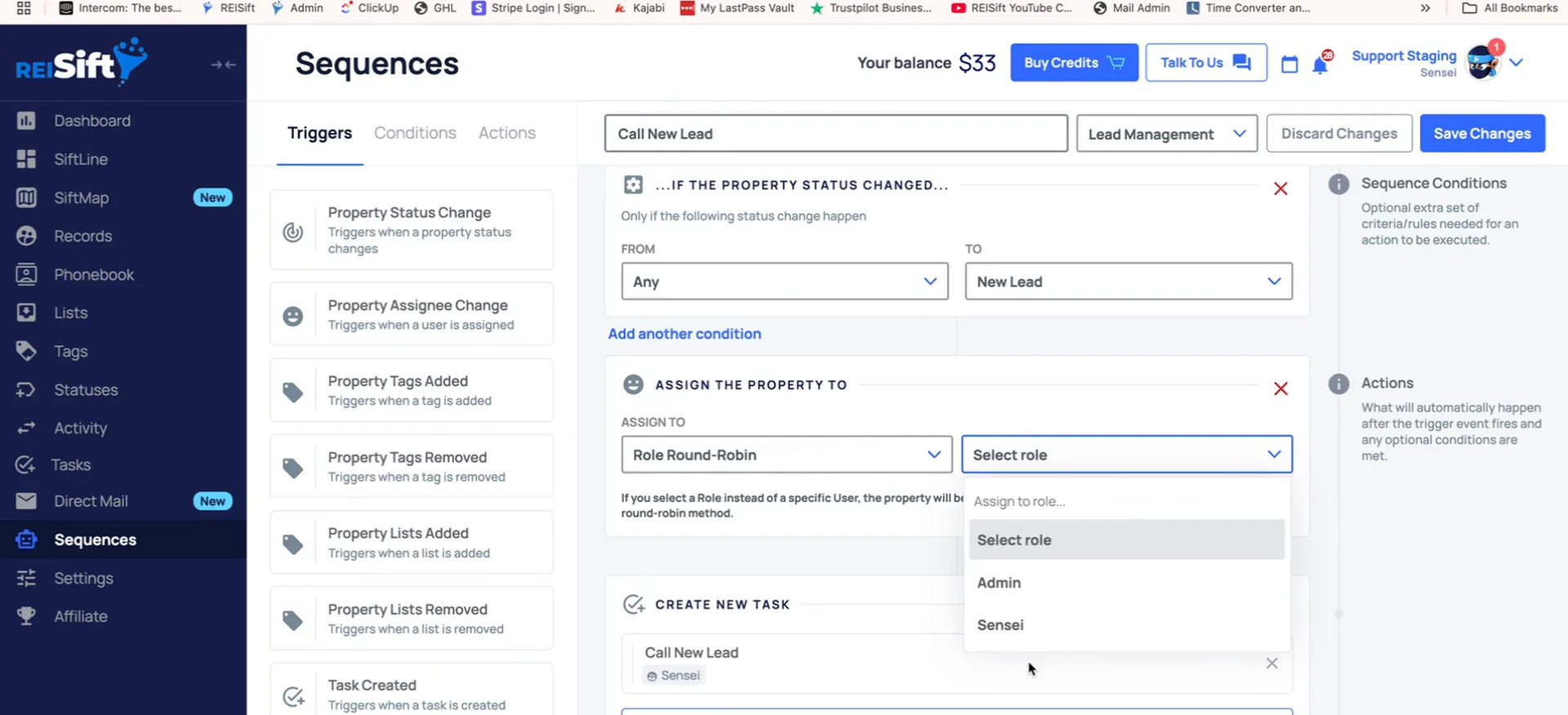
Task: Open the Lead Management folder dropdown
Action: point(1167,134)
